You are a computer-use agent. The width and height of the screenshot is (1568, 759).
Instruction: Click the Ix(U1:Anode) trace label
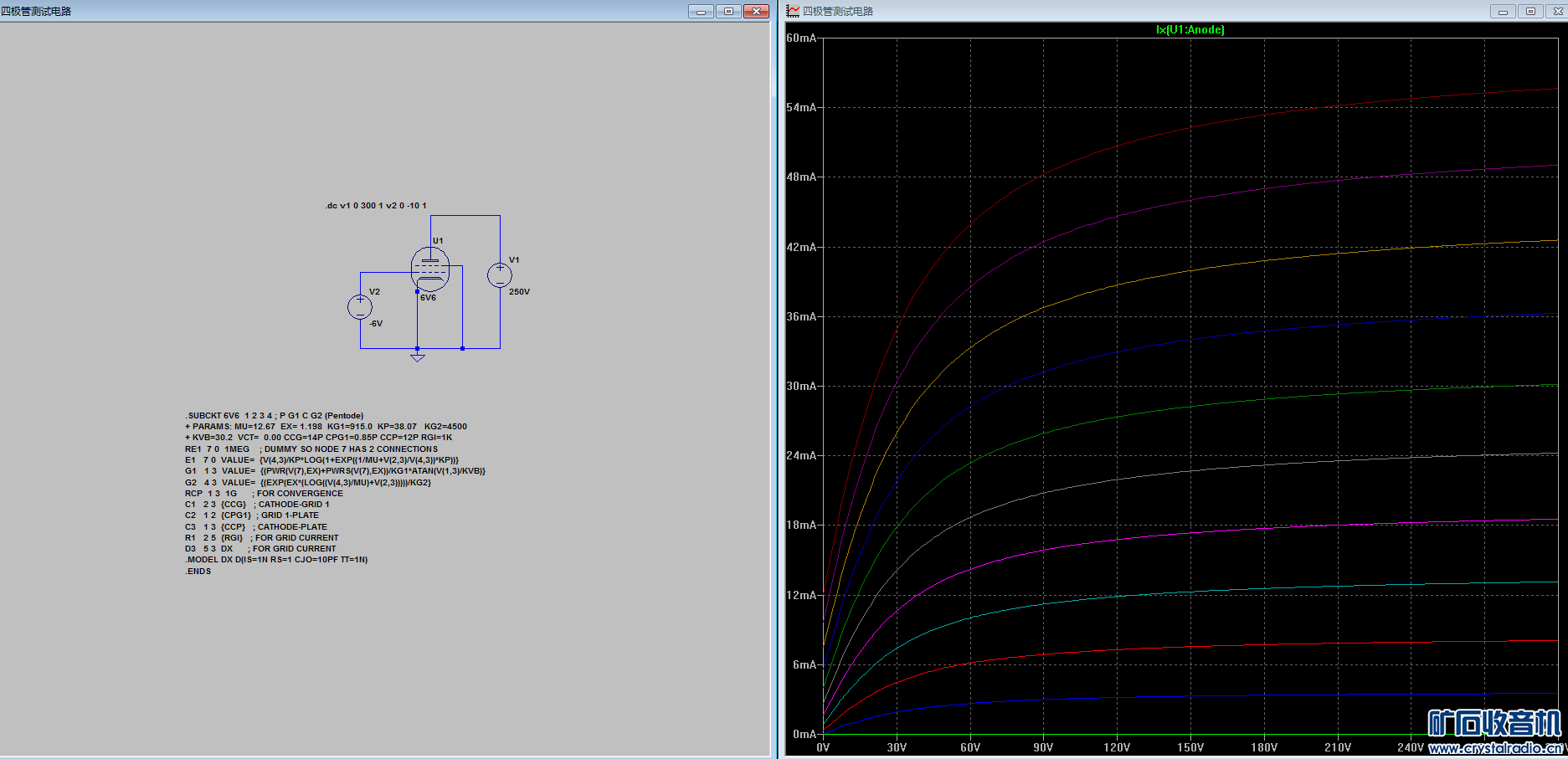pyautogui.click(x=1190, y=30)
